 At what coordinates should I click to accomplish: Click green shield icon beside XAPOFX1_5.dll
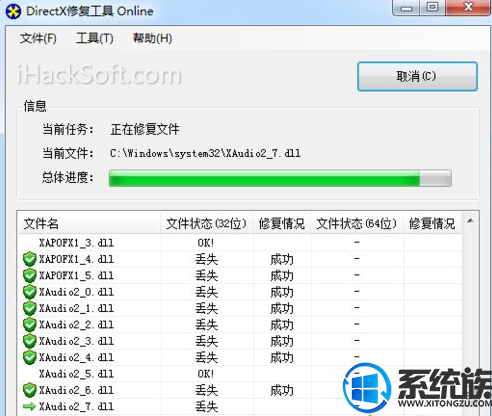pyautogui.click(x=30, y=275)
